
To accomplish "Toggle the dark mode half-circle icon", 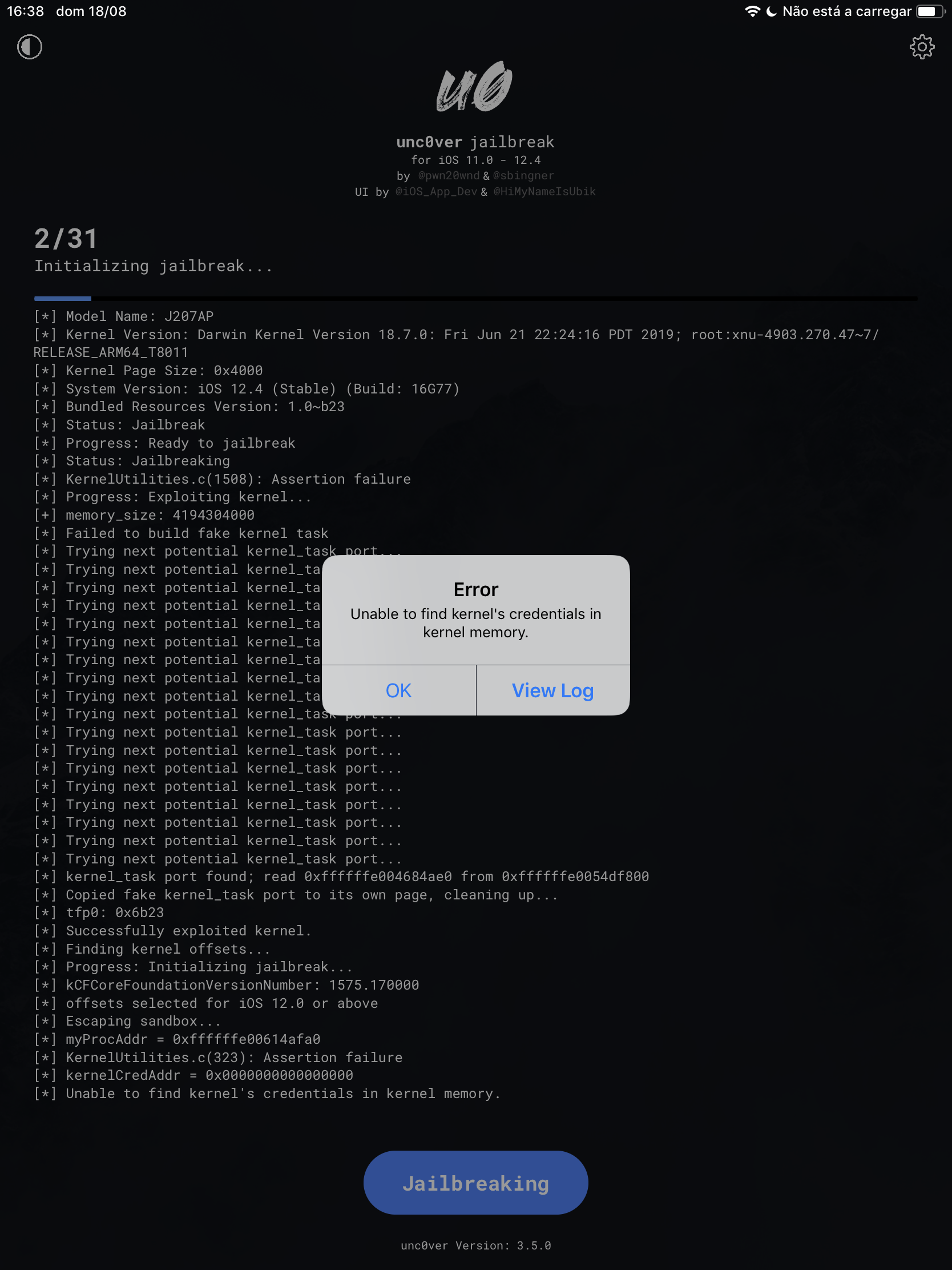I will pos(29,47).
